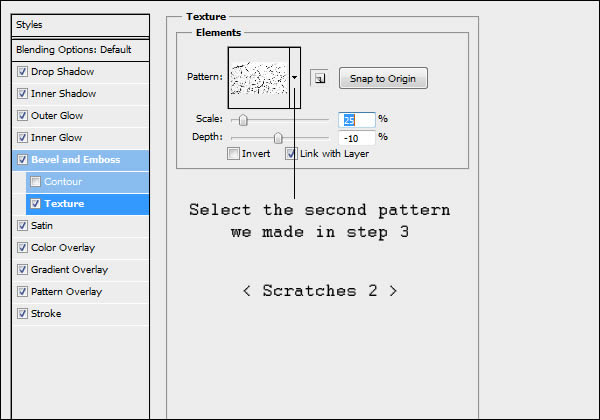The height and width of the screenshot is (420, 600).
Task: Enable the Invert checkbox
Action: (x=233, y=154)
